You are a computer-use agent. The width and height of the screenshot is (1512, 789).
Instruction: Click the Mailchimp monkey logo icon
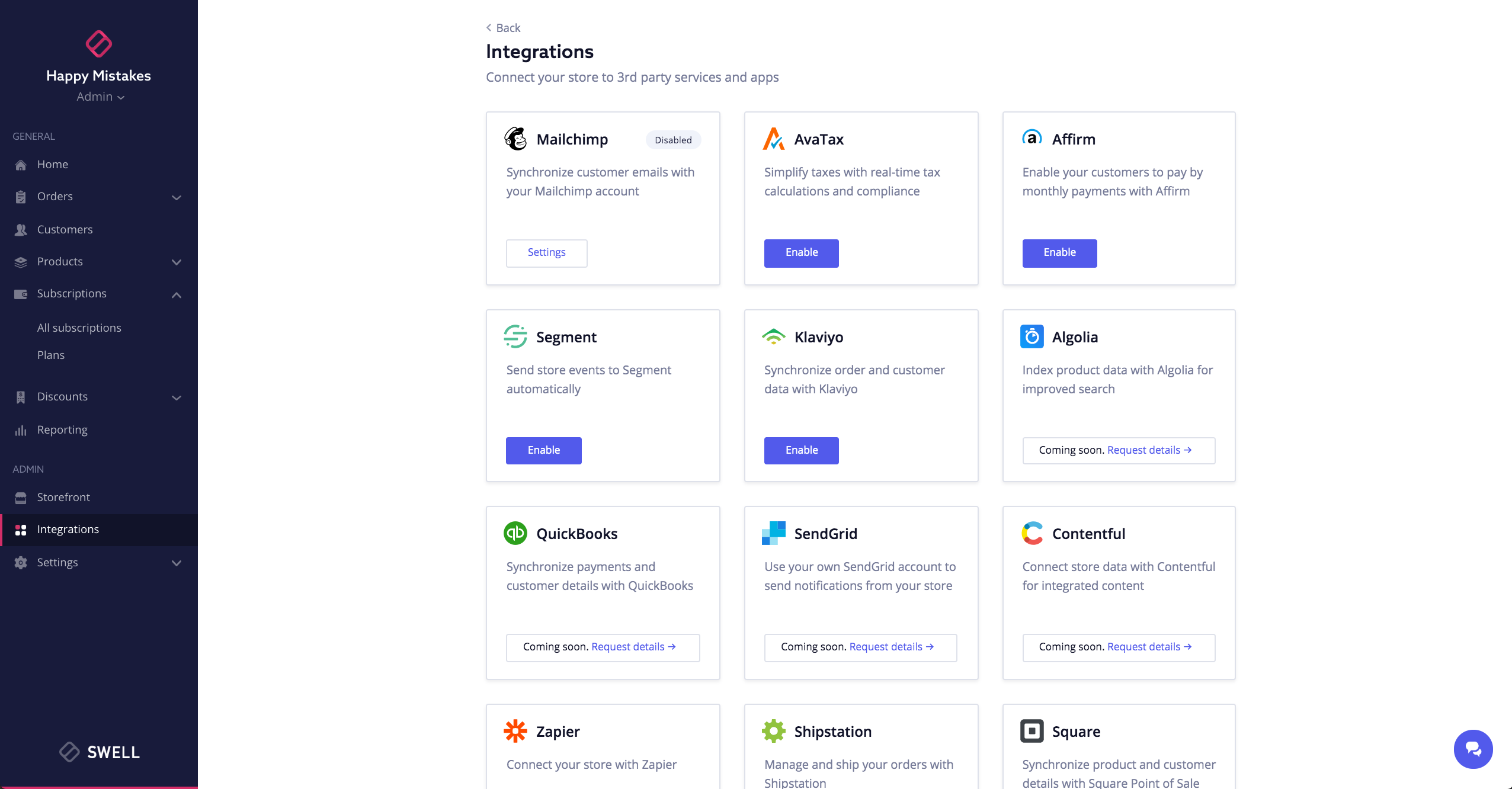pos(516,139)
